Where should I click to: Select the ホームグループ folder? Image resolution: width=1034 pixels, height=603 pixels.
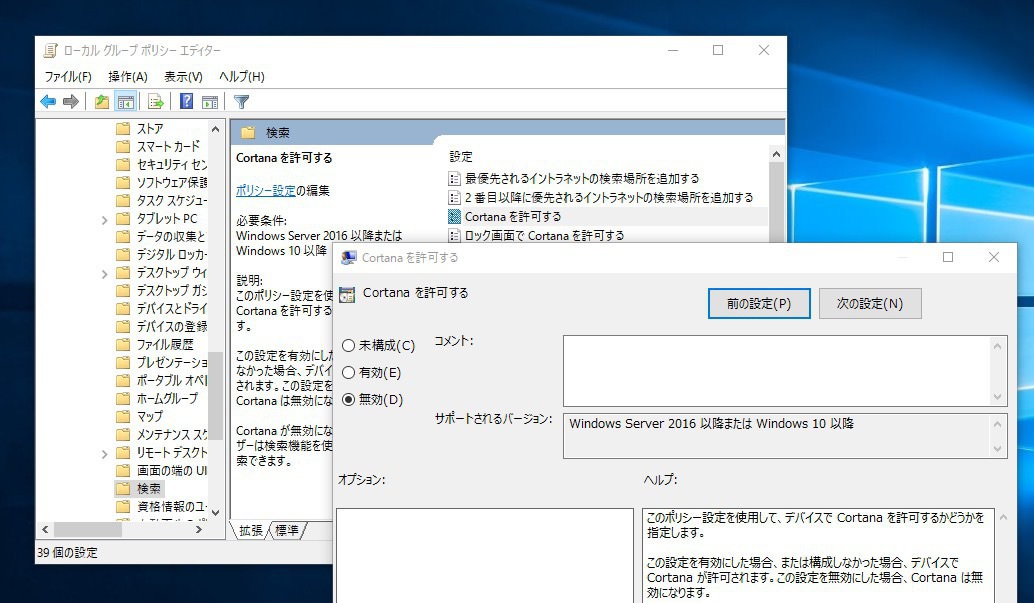pos(157,398)
